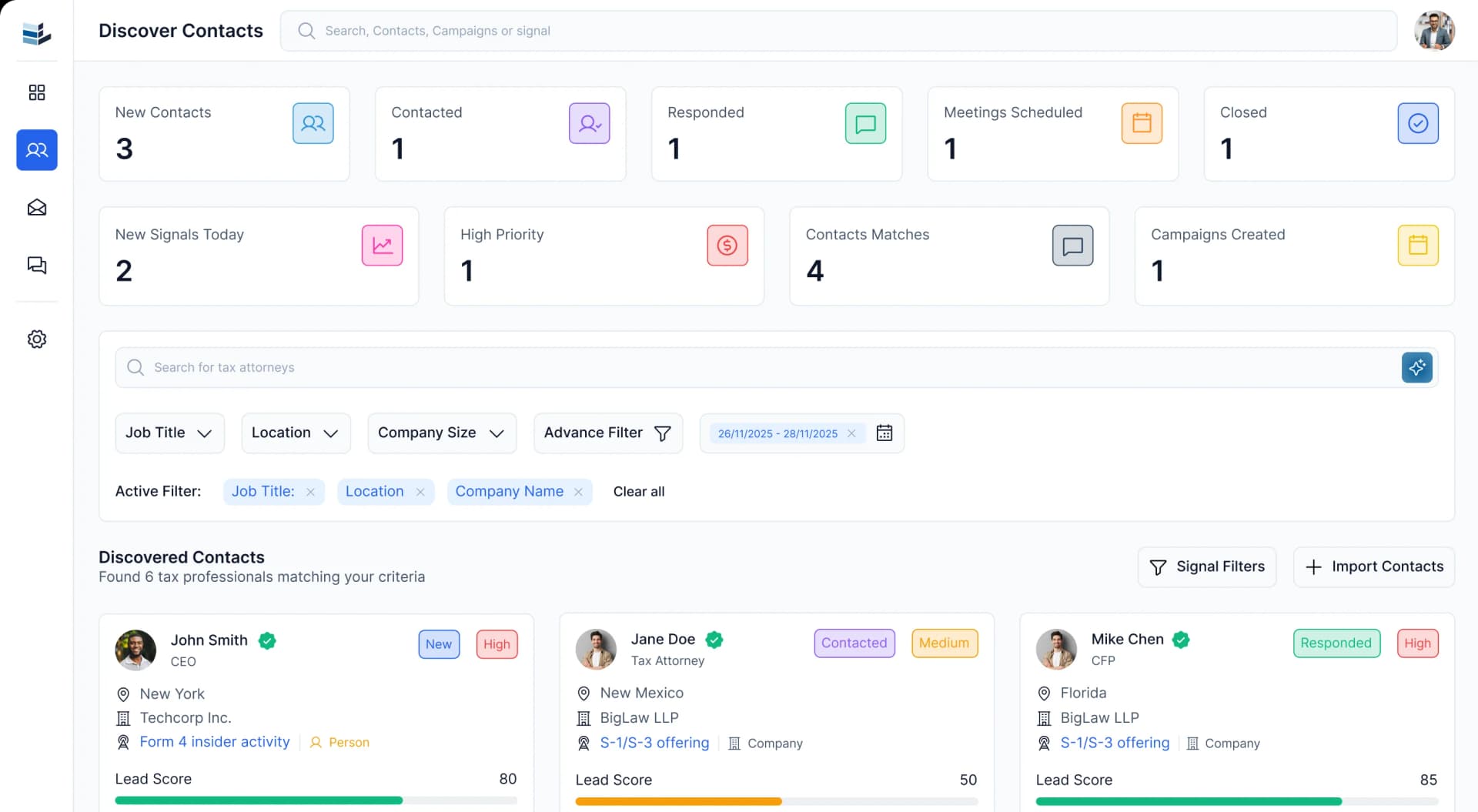Expand the Company Size dropdown
1478x812 pixels.
click(442, 433)
